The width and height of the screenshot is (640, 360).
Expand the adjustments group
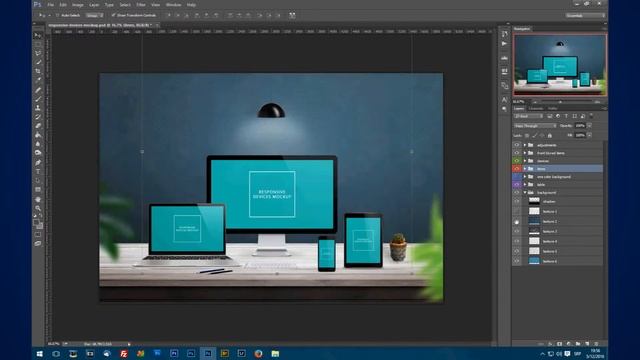pyautogui.click(x=525, y=145)
